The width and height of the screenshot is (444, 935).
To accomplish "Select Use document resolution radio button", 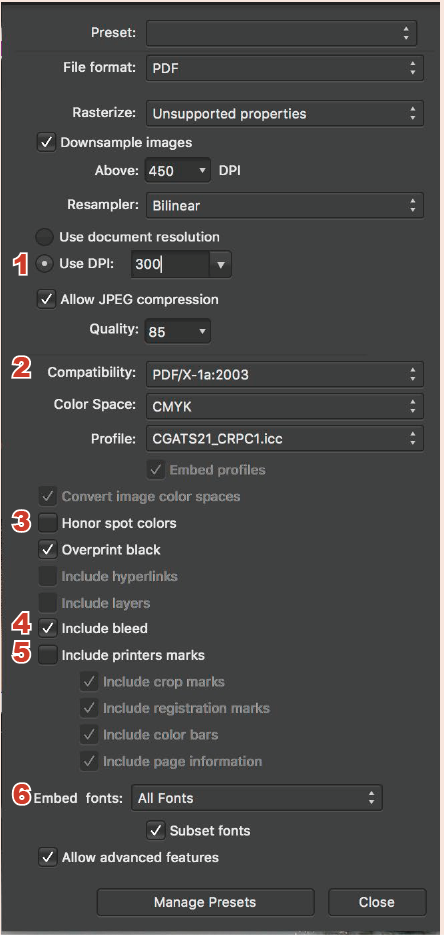I will 44,237.
